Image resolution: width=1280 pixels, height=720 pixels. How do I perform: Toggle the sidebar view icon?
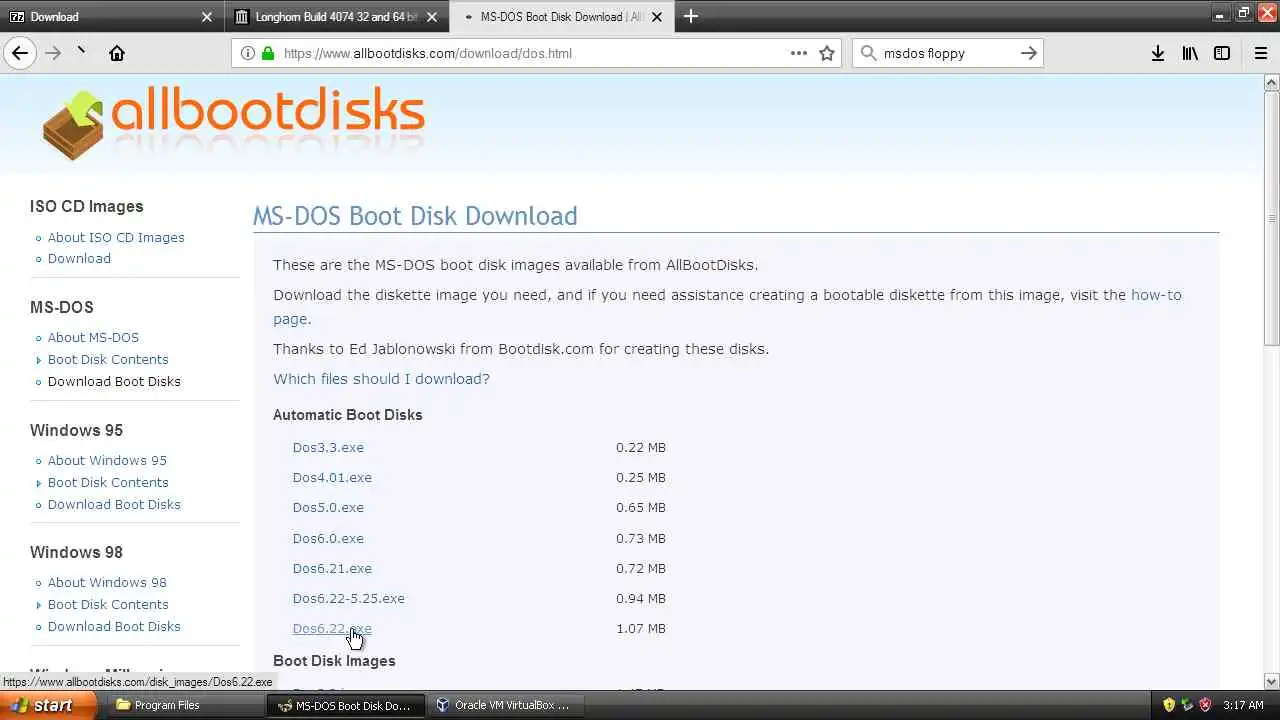[1222, 54]
